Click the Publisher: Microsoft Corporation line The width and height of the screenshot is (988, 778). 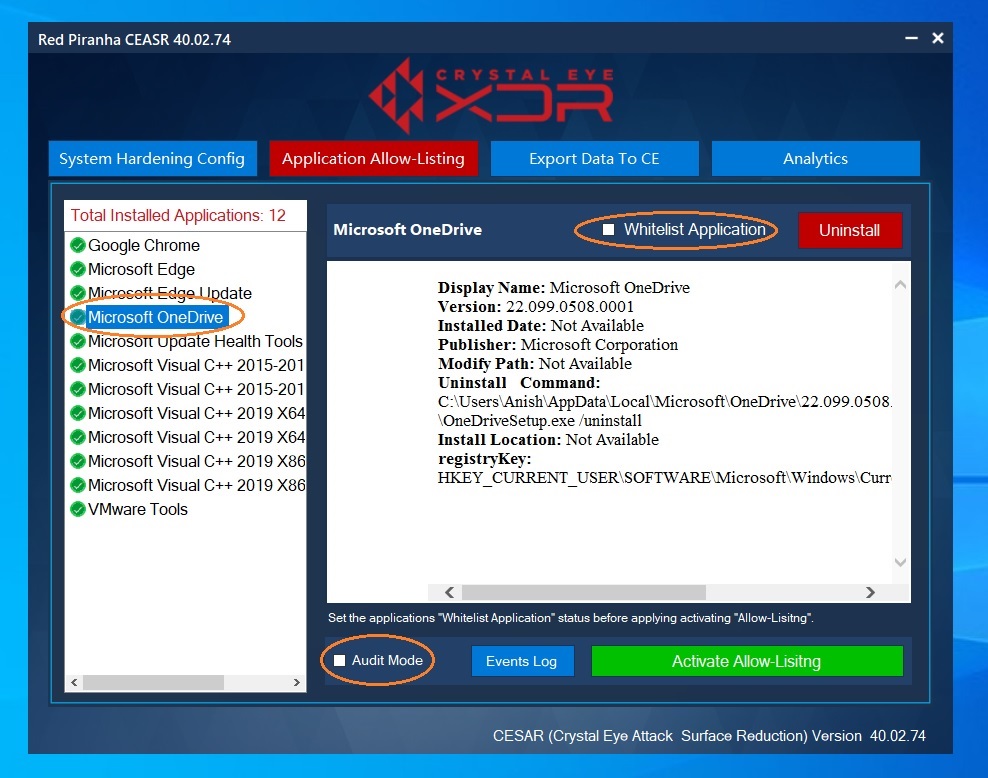558,345
